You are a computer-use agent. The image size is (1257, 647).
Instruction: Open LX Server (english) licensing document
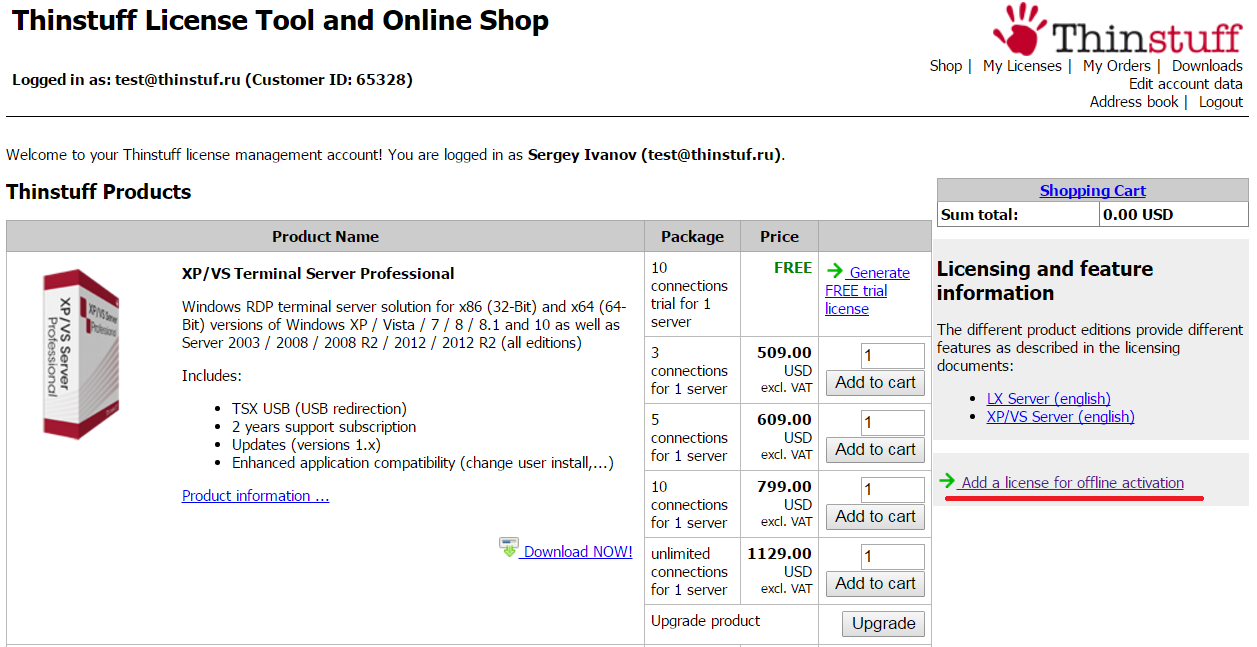(1049, 399)
